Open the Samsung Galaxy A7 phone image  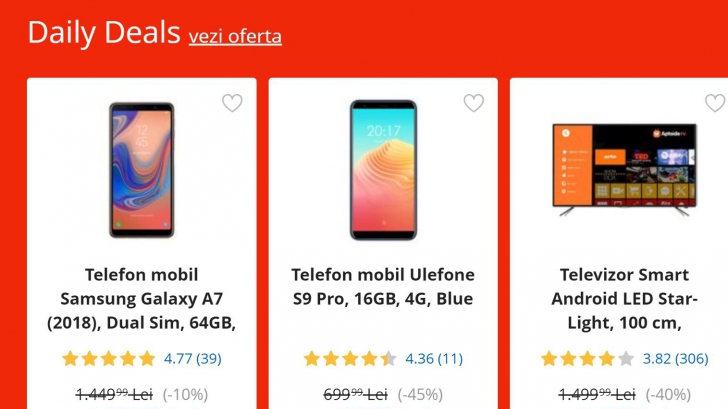(141, 171)
